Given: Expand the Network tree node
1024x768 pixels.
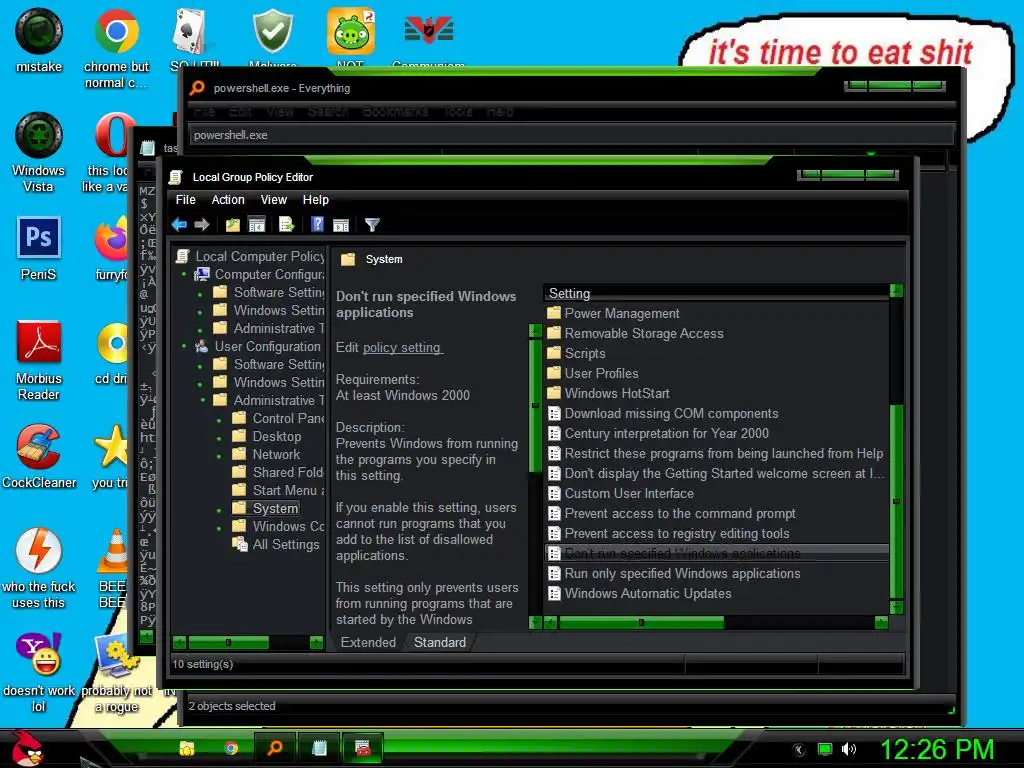Looking at the screenshot, I should click(x=219, y=455).
